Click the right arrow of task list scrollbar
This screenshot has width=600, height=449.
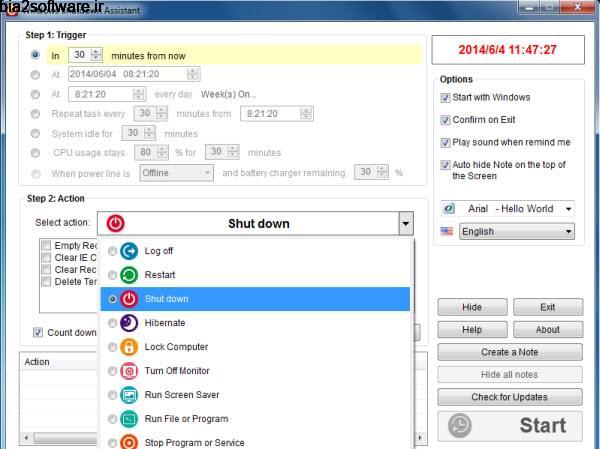[x=421, y=438]
